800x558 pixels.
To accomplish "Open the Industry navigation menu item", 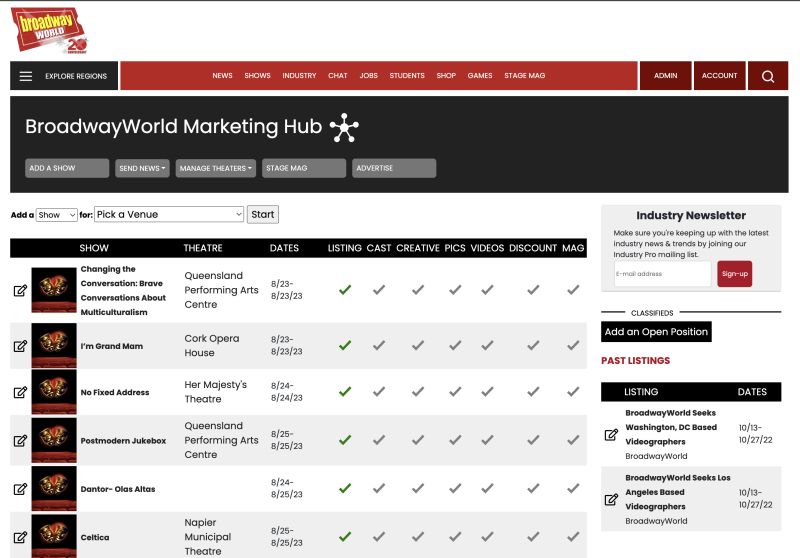I will point(299,76).
